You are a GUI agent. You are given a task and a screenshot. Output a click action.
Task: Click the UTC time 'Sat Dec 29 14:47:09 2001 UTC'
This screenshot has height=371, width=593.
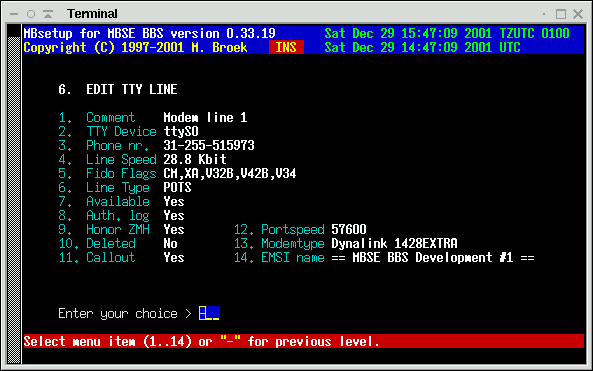coord(422,47)
